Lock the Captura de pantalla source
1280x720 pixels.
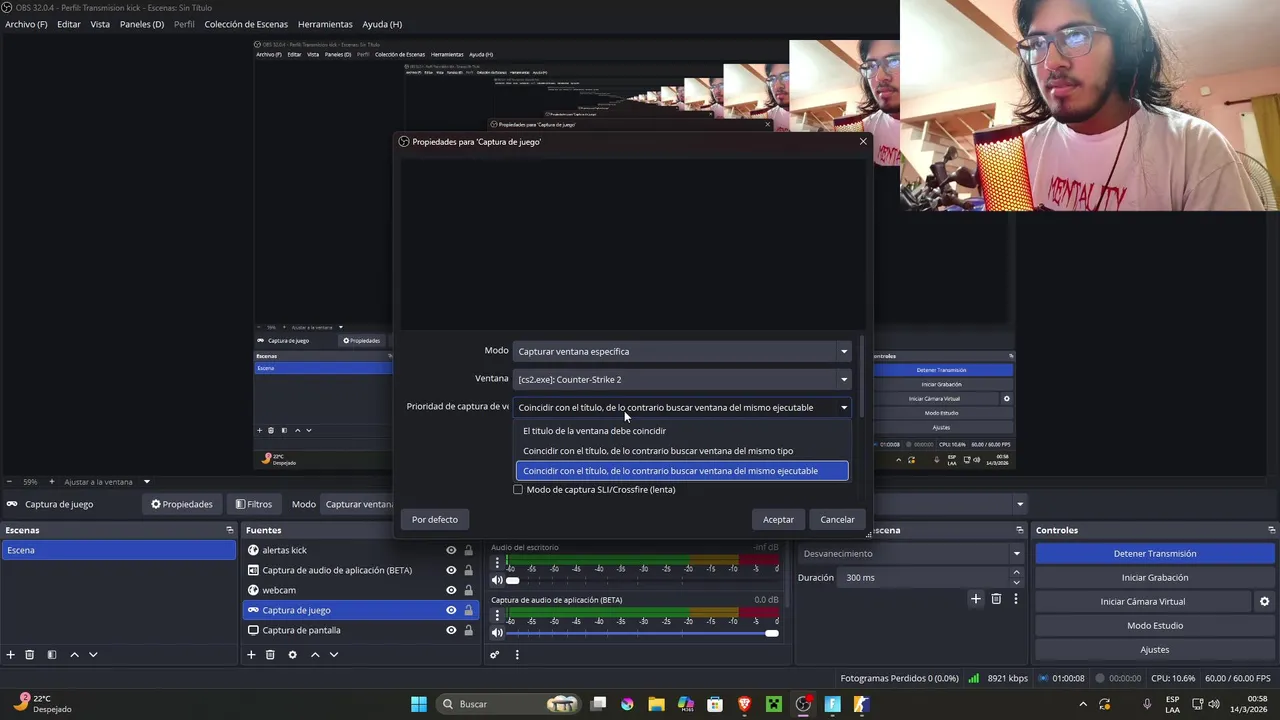(468, 630)
